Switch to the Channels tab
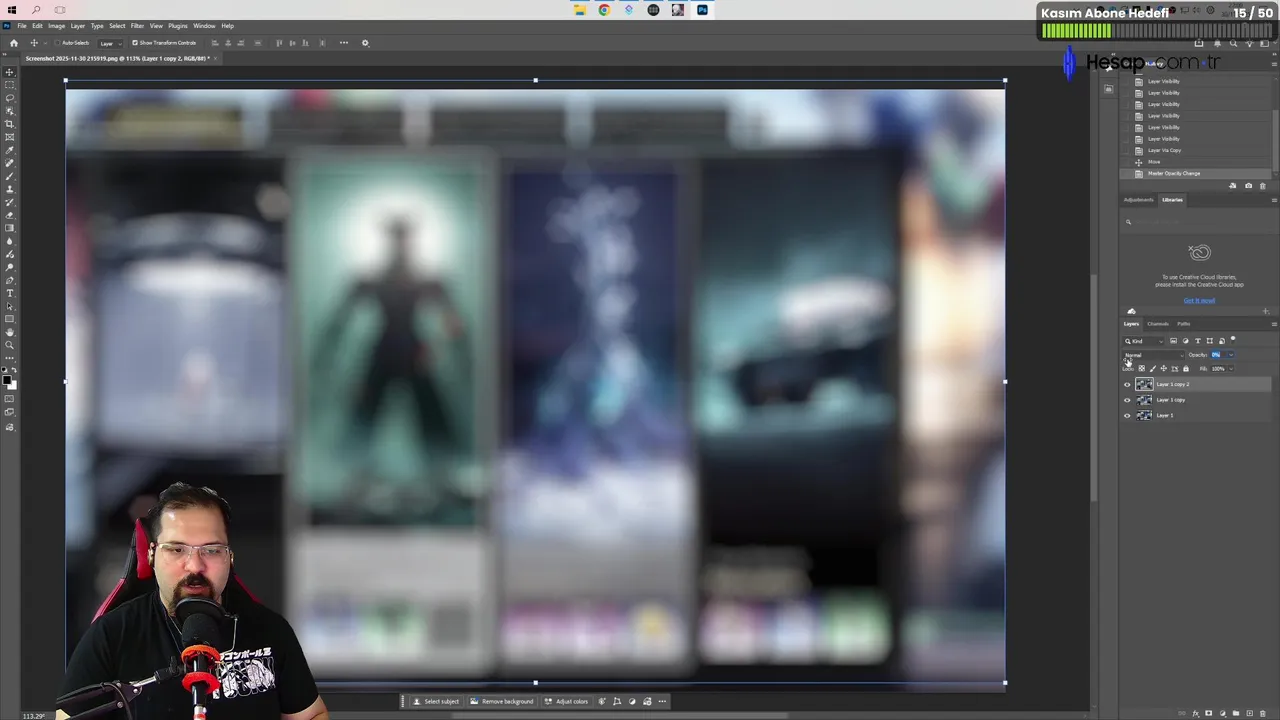The height and width of the screenshot is (720, 1280). pos(1158,324)
